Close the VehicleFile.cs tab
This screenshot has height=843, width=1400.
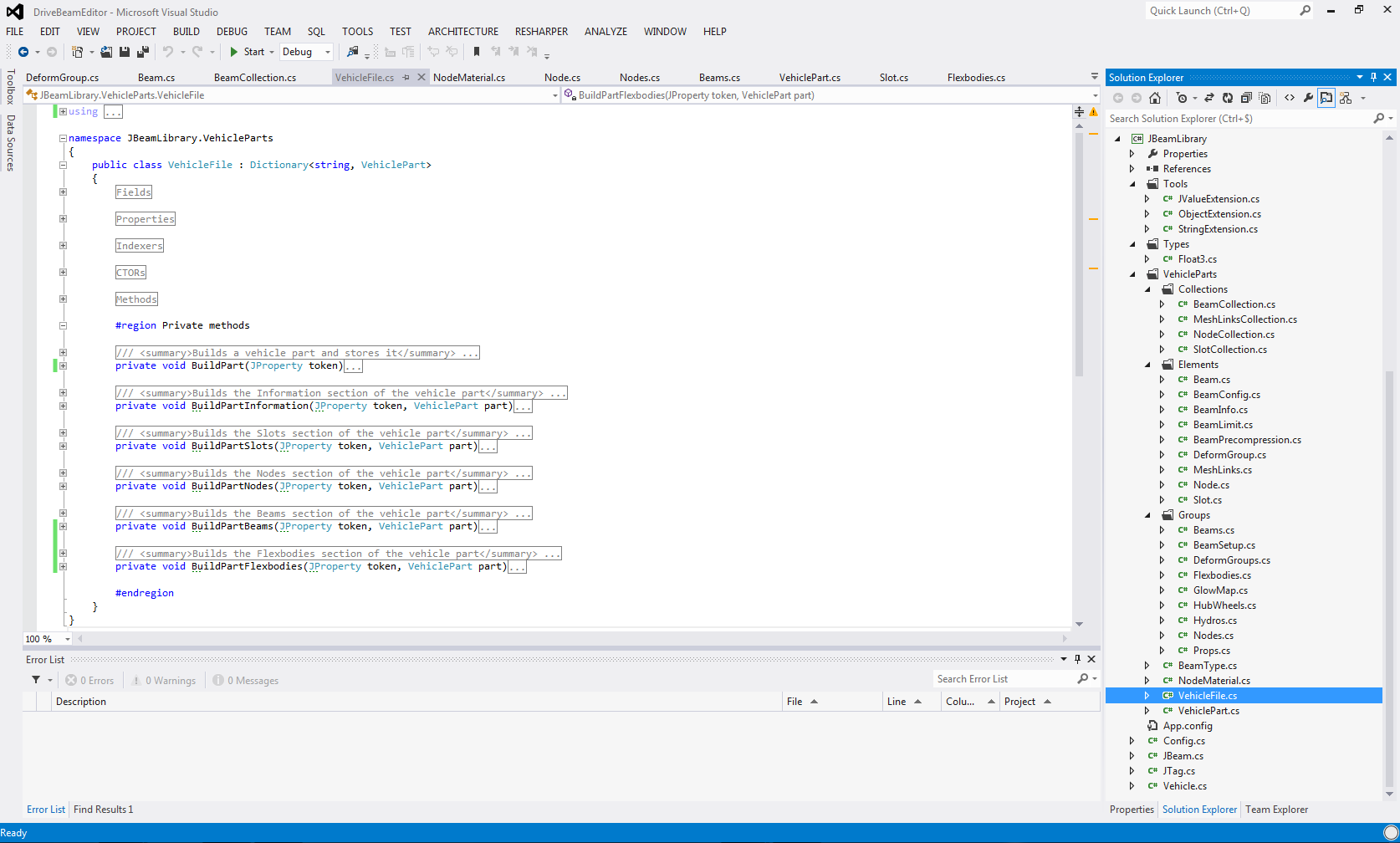pyautogui.click(x=422, y=77)
